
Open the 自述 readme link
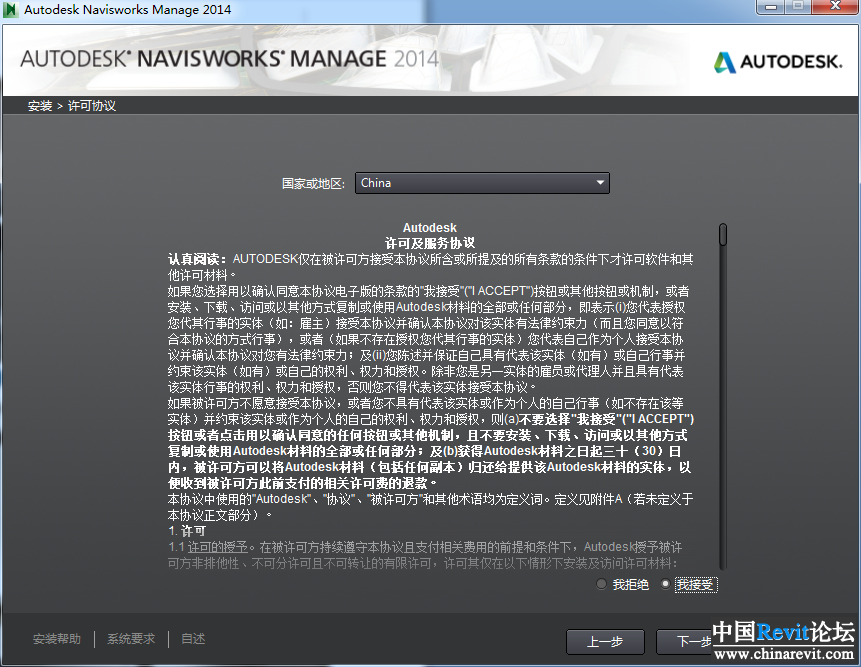(193, 639)
